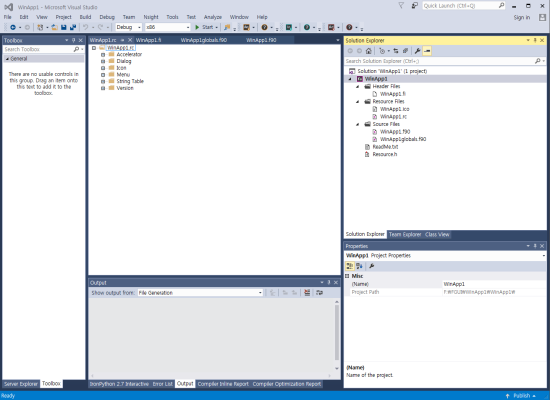This screenshot has width=550, height=400.
Task: Pin the Toolbox panel with auto-hide icon
Action: pyautogui.click(x=74, y=40)
